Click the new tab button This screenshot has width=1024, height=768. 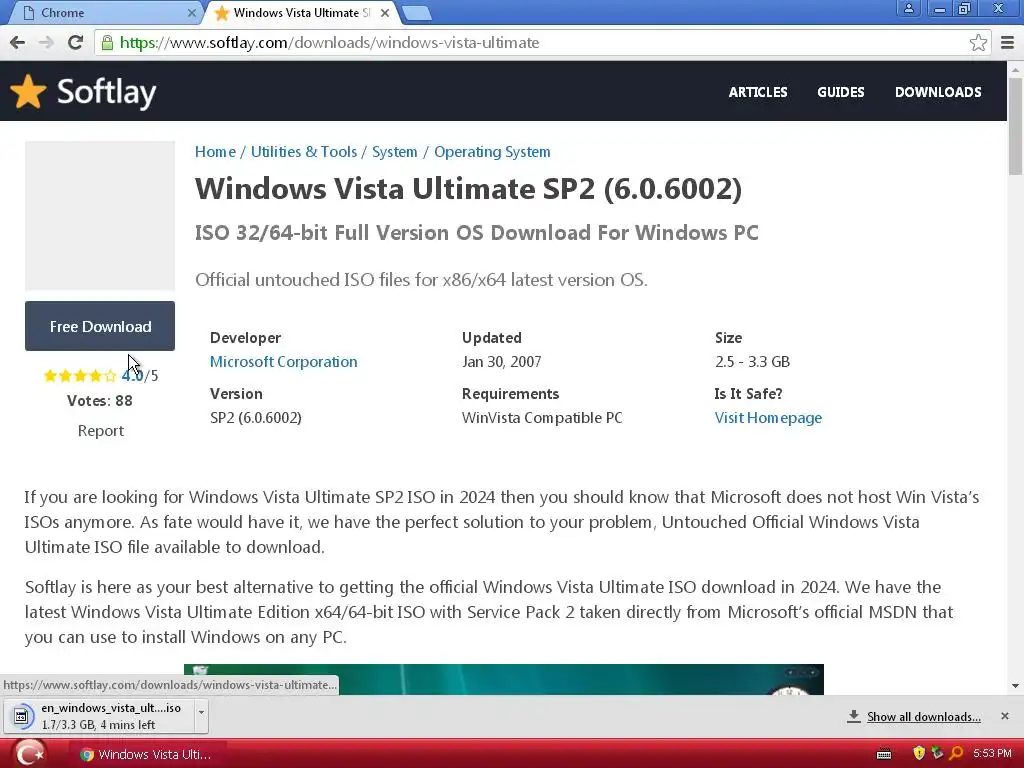tap(416, 12)
